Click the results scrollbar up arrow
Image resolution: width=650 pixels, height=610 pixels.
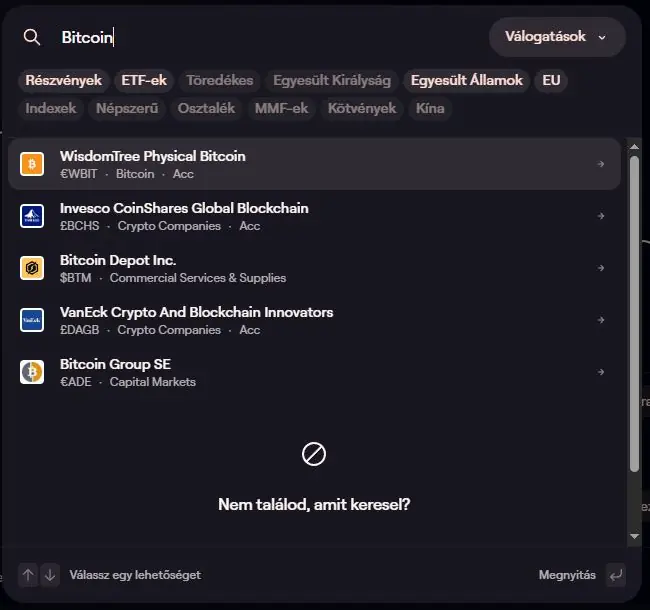click(634, 147)
